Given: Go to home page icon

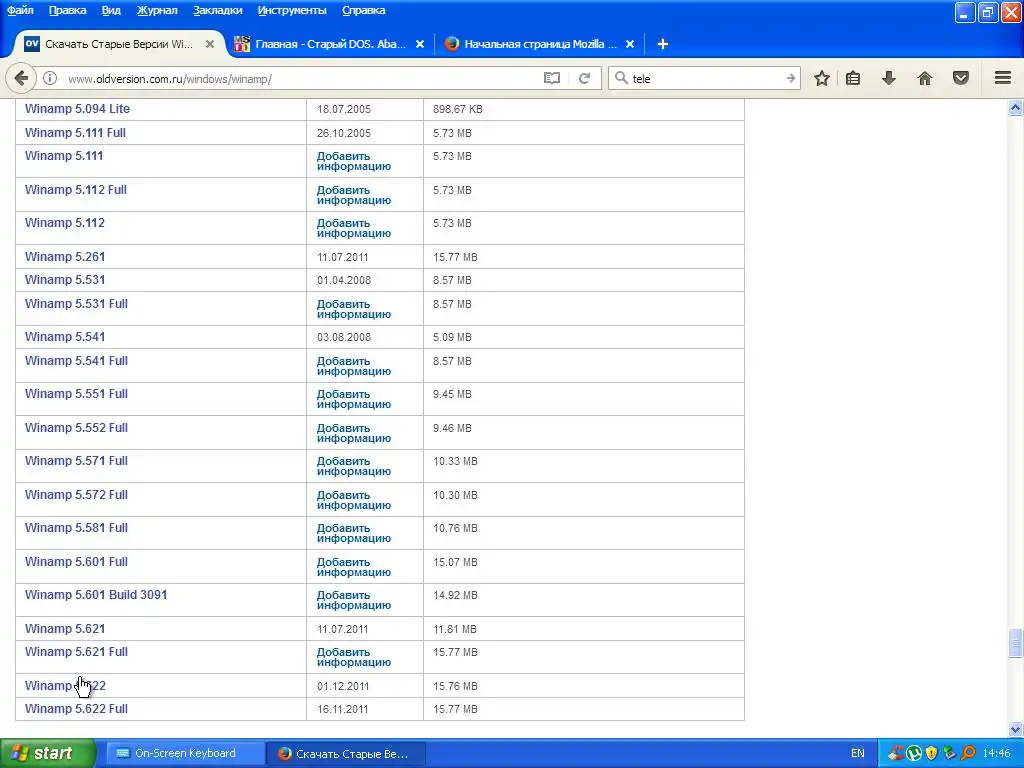Looking at the screenshot, I should tap(925, 78).
